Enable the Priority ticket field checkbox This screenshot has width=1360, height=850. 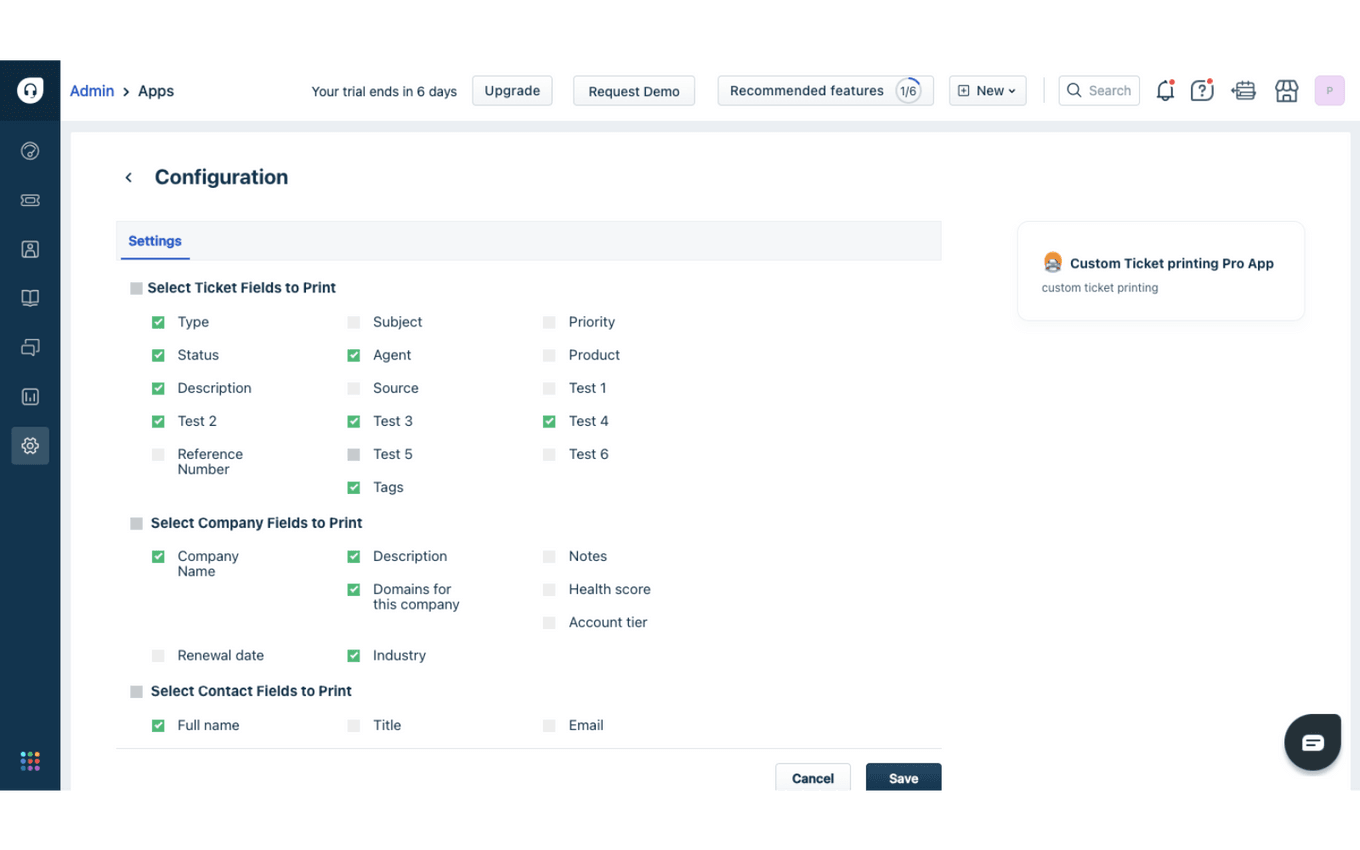click(x=549, y=322)
